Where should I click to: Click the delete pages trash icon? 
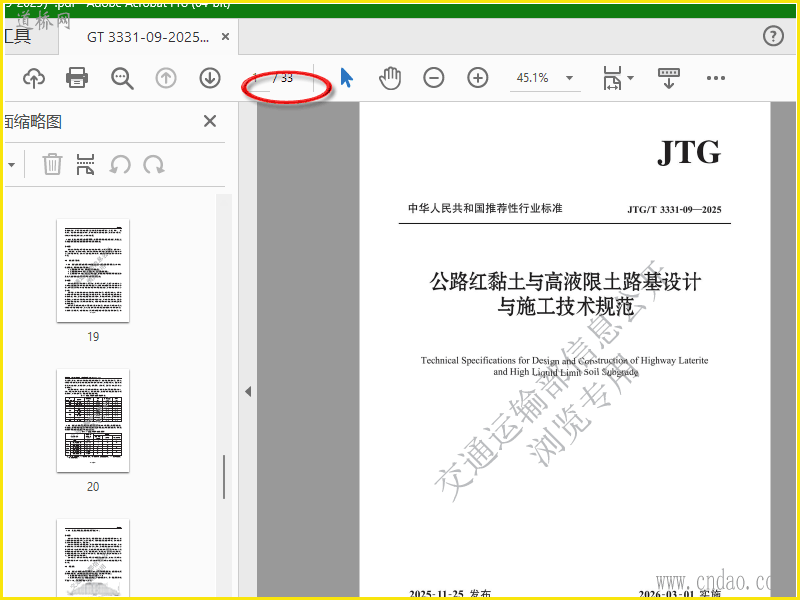(x=52, y=164)
